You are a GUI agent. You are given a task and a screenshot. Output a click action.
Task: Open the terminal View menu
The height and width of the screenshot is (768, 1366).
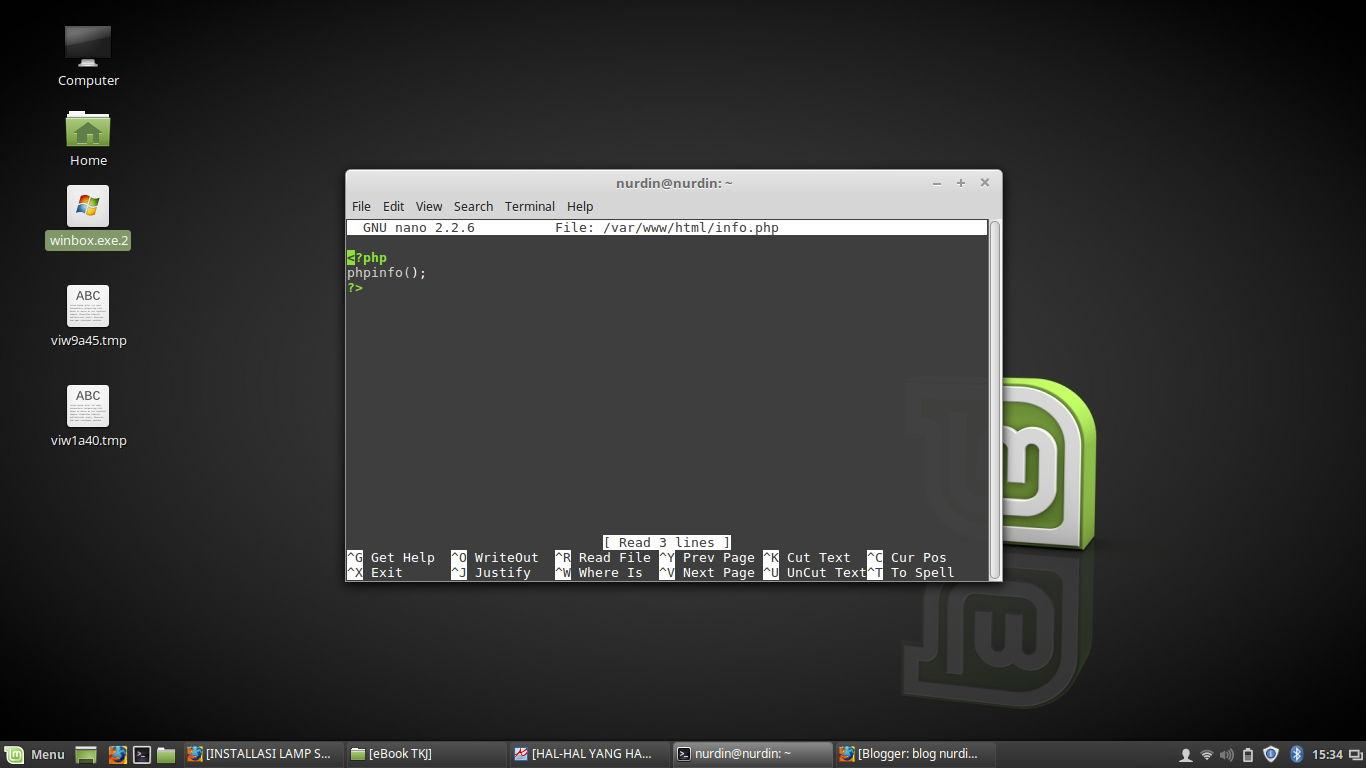[x=429, y=206]
